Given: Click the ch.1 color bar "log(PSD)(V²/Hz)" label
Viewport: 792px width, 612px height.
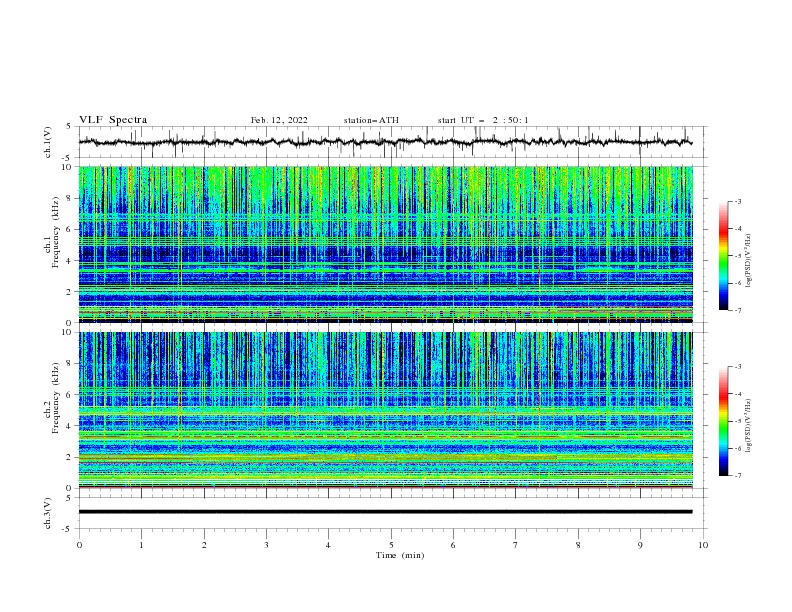Looking at the screenshot, I should point(748,261).
